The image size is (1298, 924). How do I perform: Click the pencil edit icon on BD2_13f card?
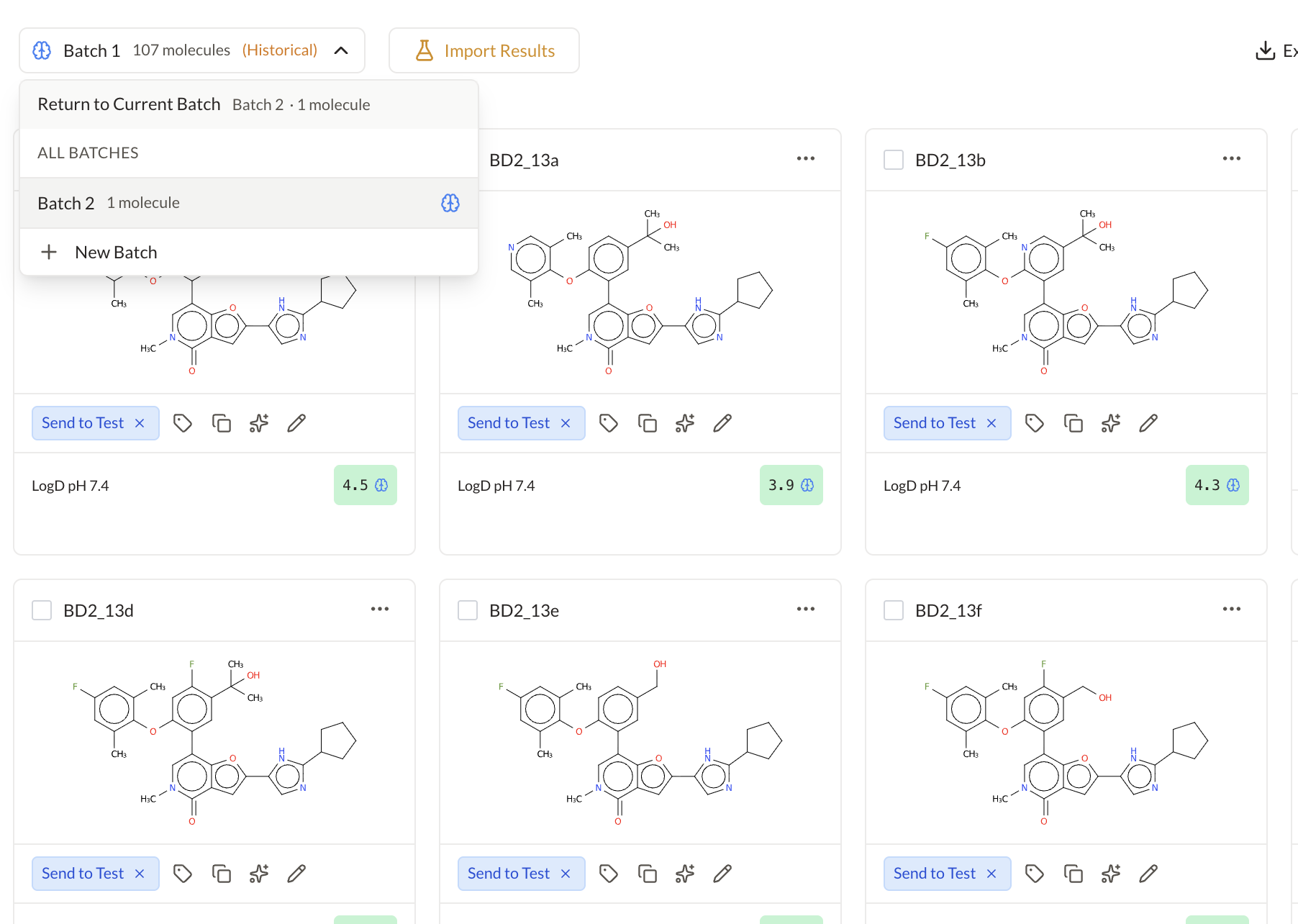tap(1148, 874)
